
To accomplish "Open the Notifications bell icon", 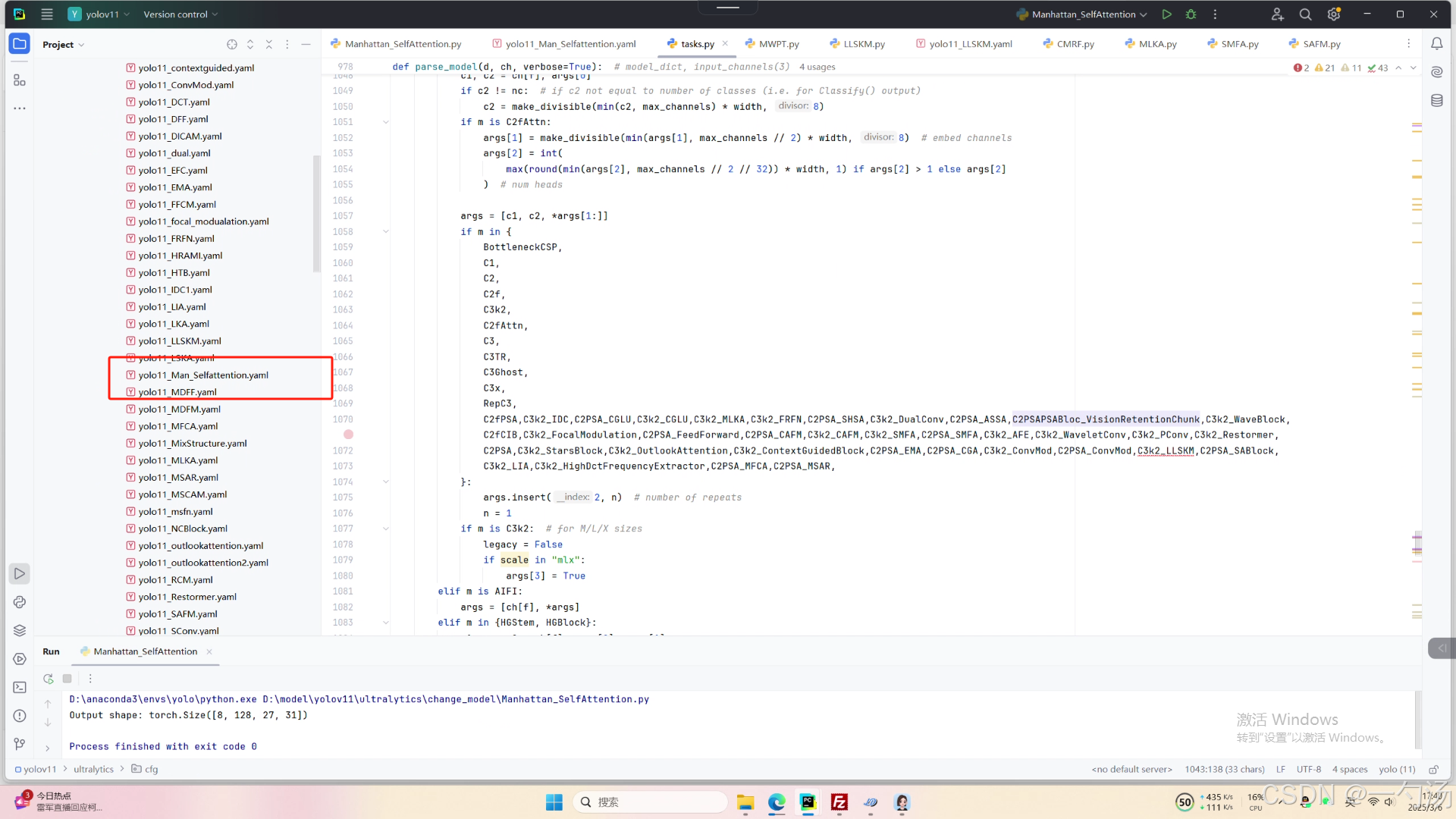I will 1436,44.
